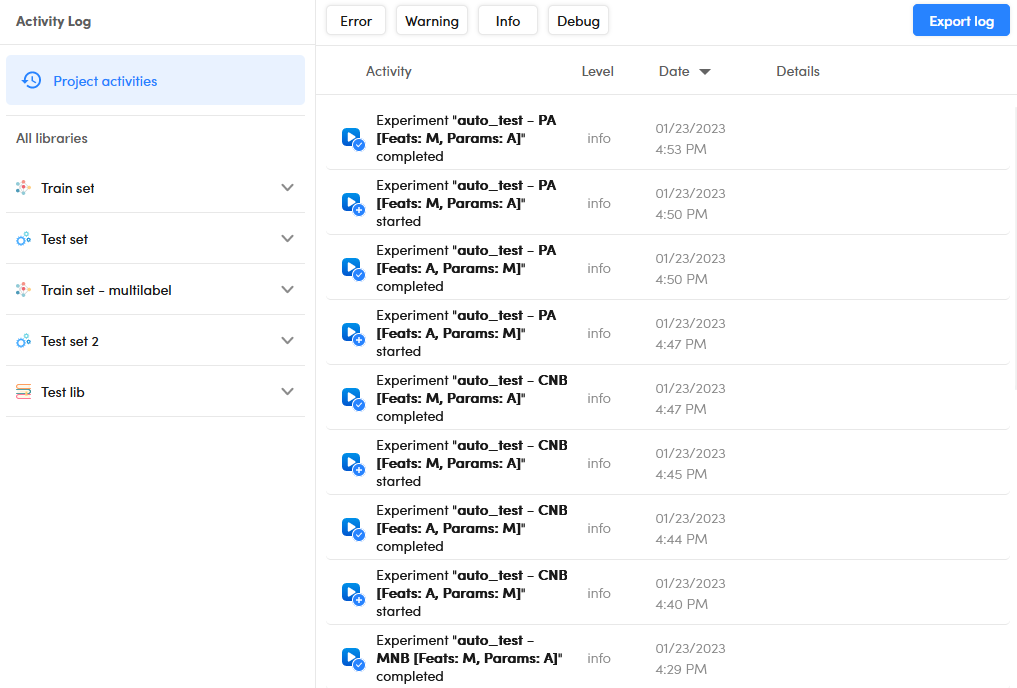
Task: Toggle the Info level filter
Action: [x=508, y=21]
